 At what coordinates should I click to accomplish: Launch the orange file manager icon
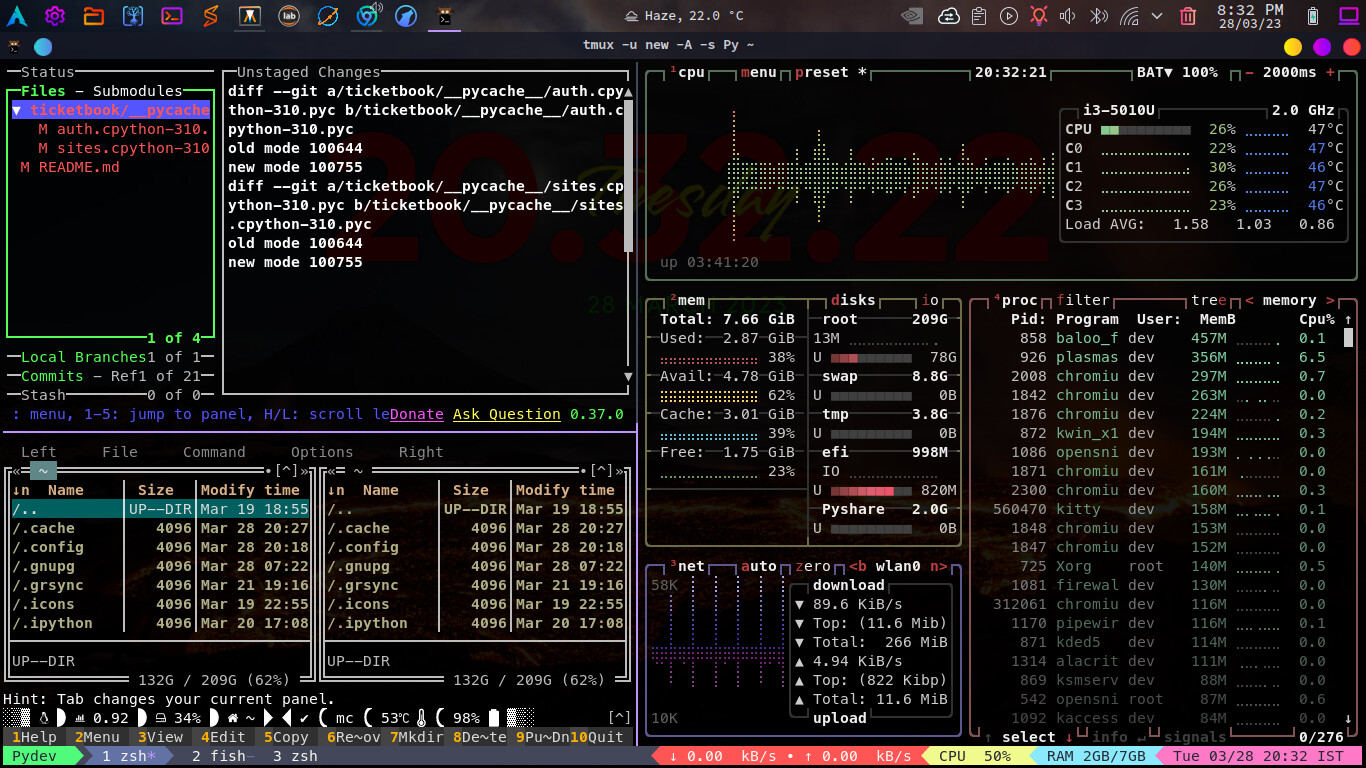(93, 16)
